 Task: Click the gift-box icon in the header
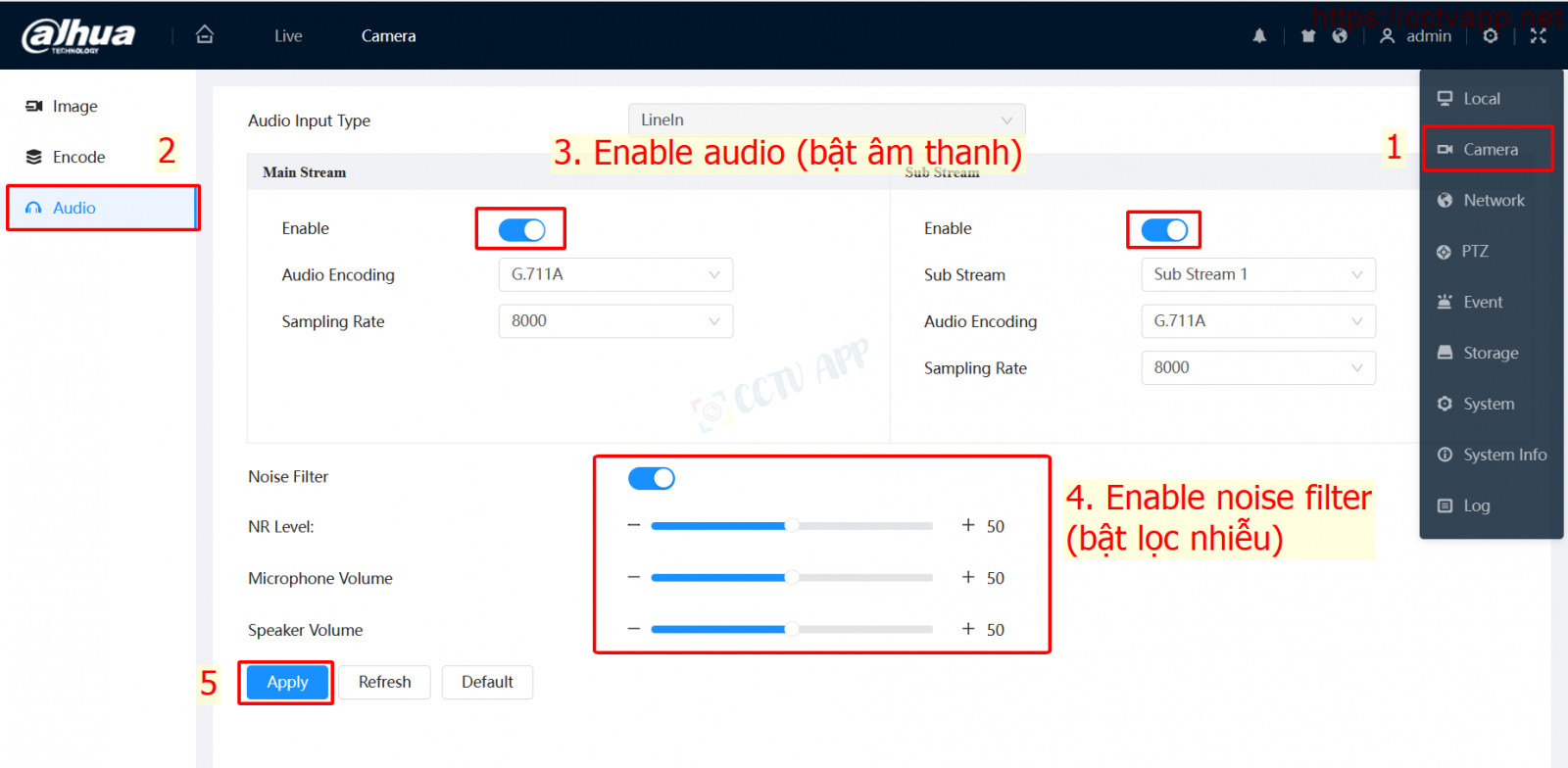[x=1308, y=36]
